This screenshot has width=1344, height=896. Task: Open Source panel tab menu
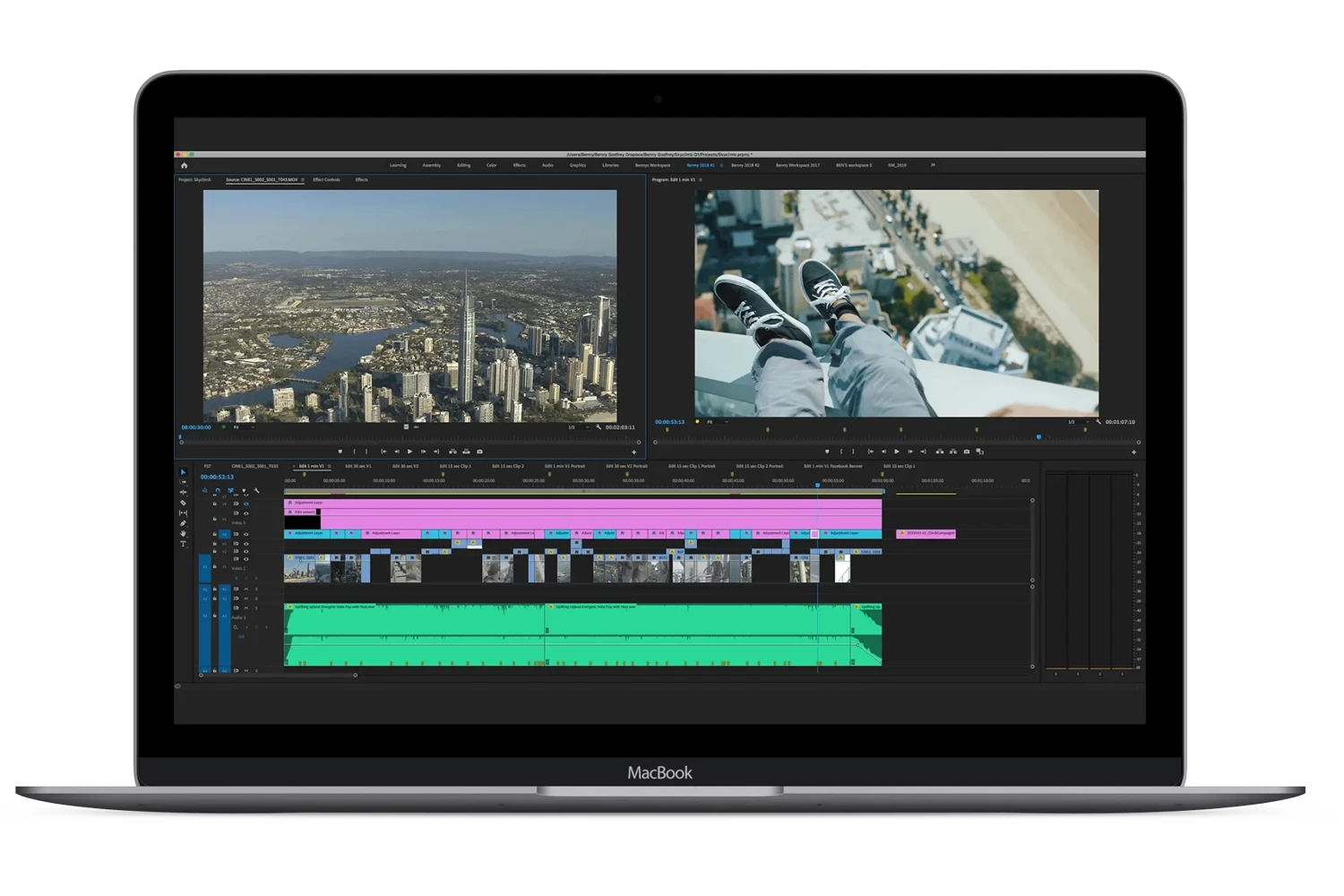point(303,180)
